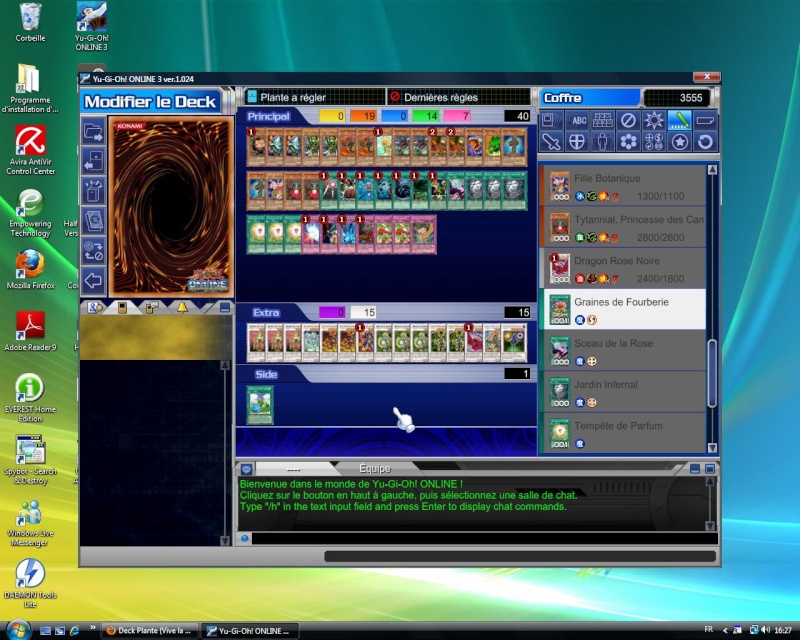Click the sun attribute filter icon
Image resolution: width=800 pixels, height=640 pixels.
click(654, 120)
